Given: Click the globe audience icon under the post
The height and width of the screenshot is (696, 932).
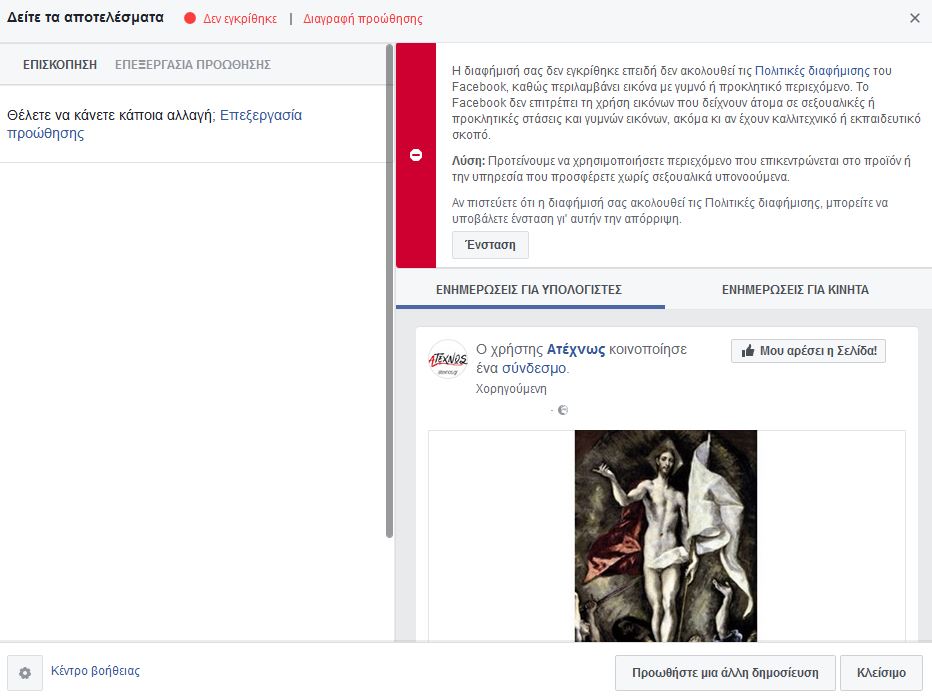Looking at the screenshot, I should [x=563, y=409].
